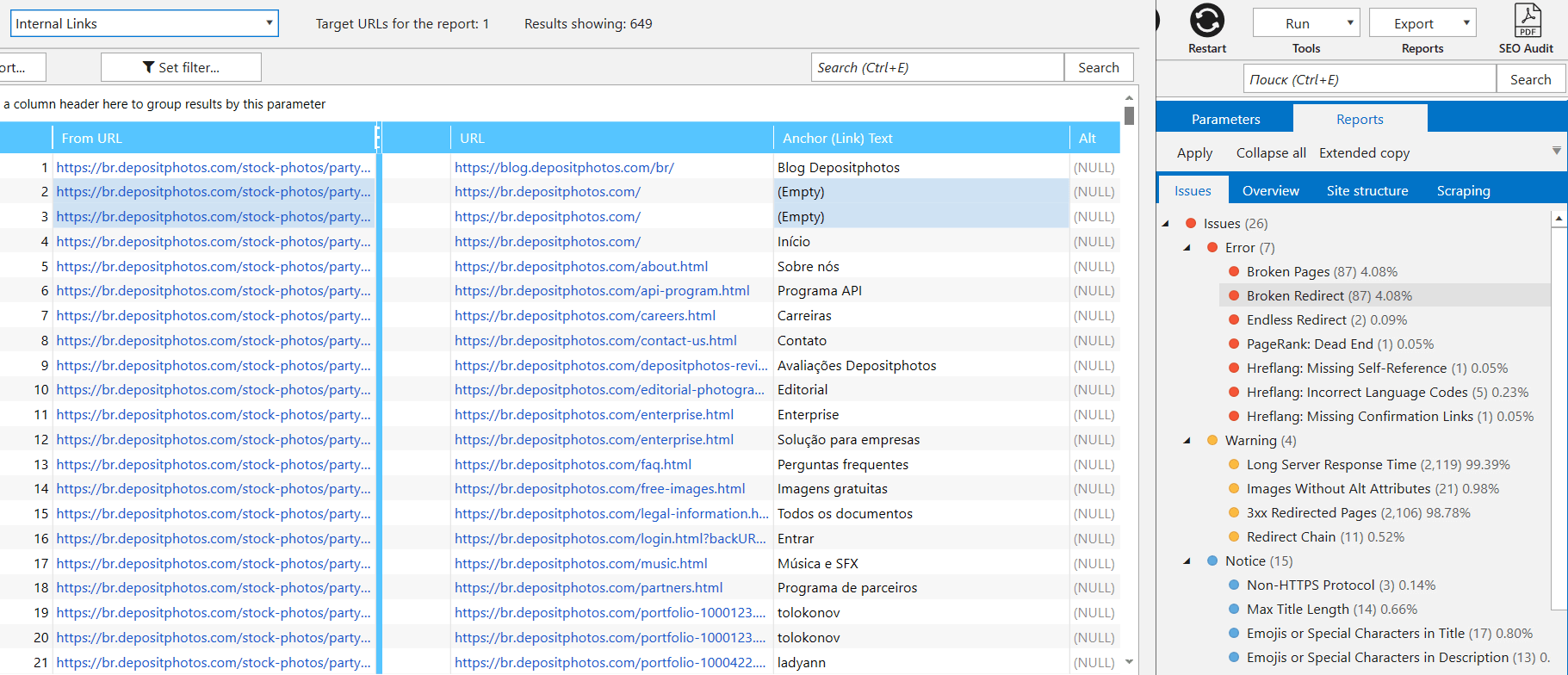Viewport: 1568px width, 675px height.
Task: Click the sidebar Search button
Action: [1530, 79]
